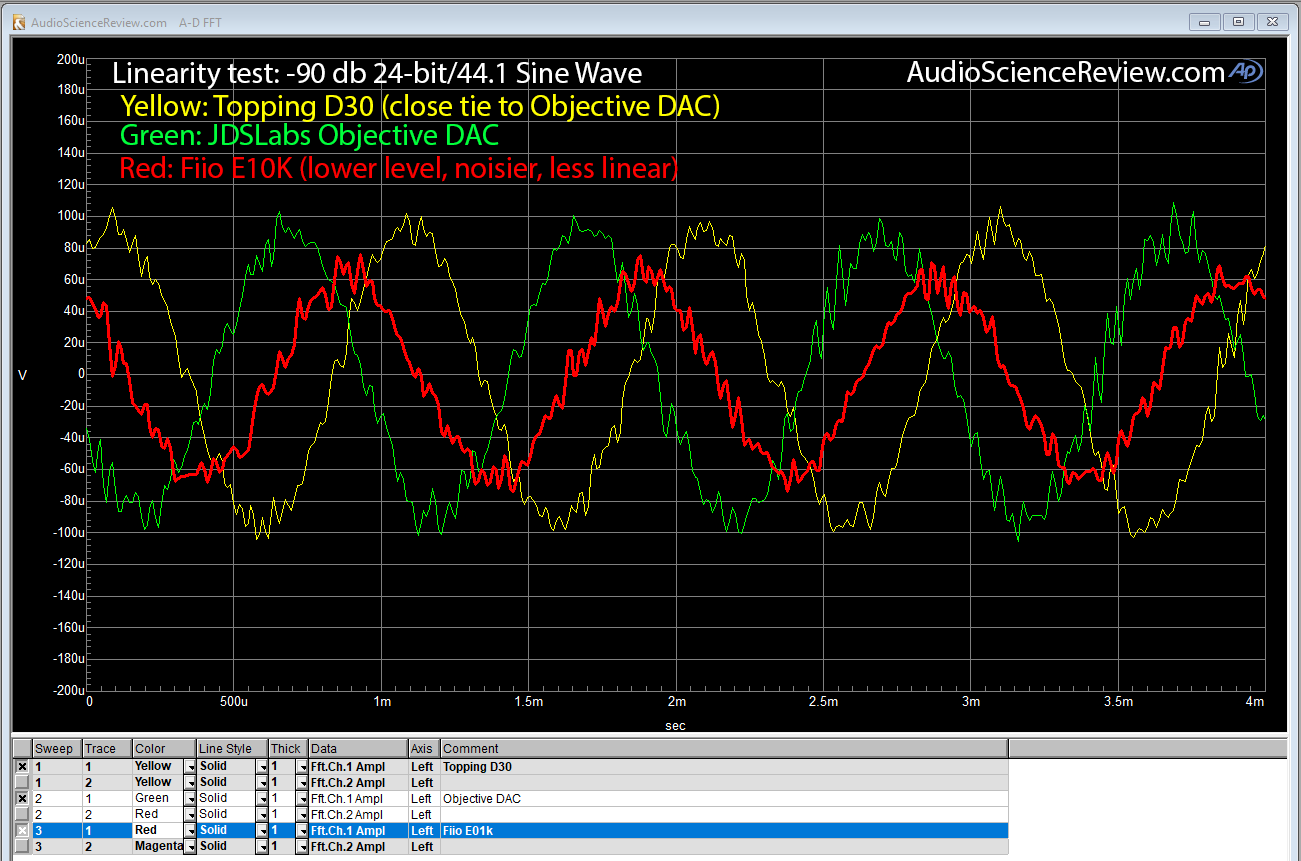Select the Fiio E01k comment cell
Screen dimensions: 1301x861
click(724, 830)
